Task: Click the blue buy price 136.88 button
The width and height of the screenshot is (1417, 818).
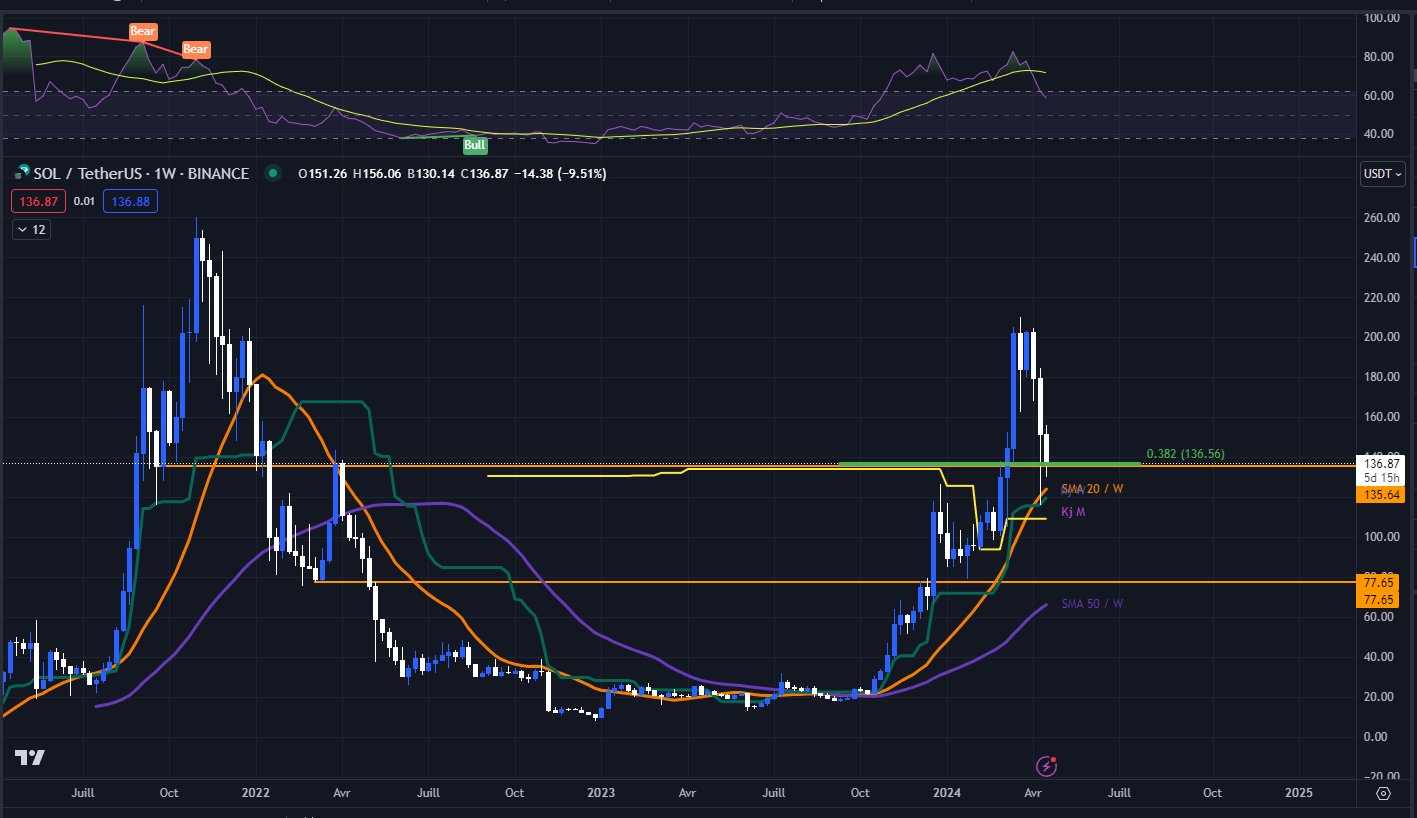Action: coord(131,202)
